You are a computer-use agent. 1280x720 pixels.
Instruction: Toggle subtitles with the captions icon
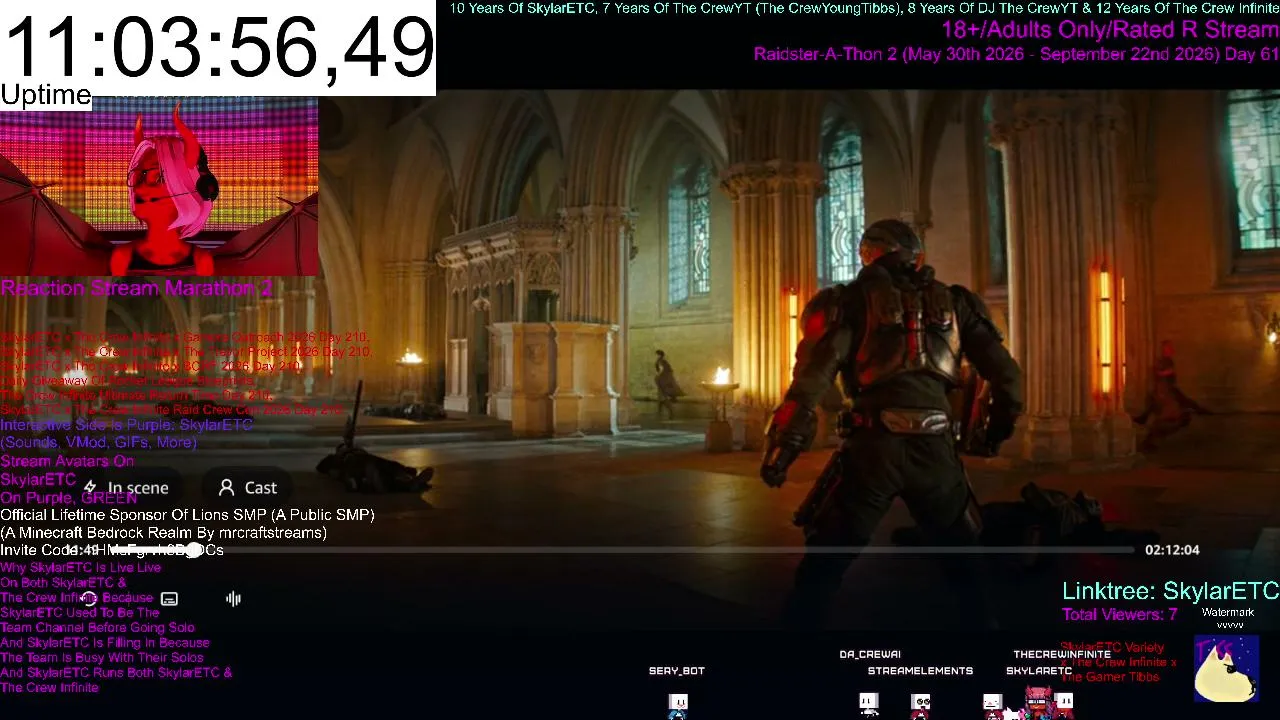[x=169, y=599]
